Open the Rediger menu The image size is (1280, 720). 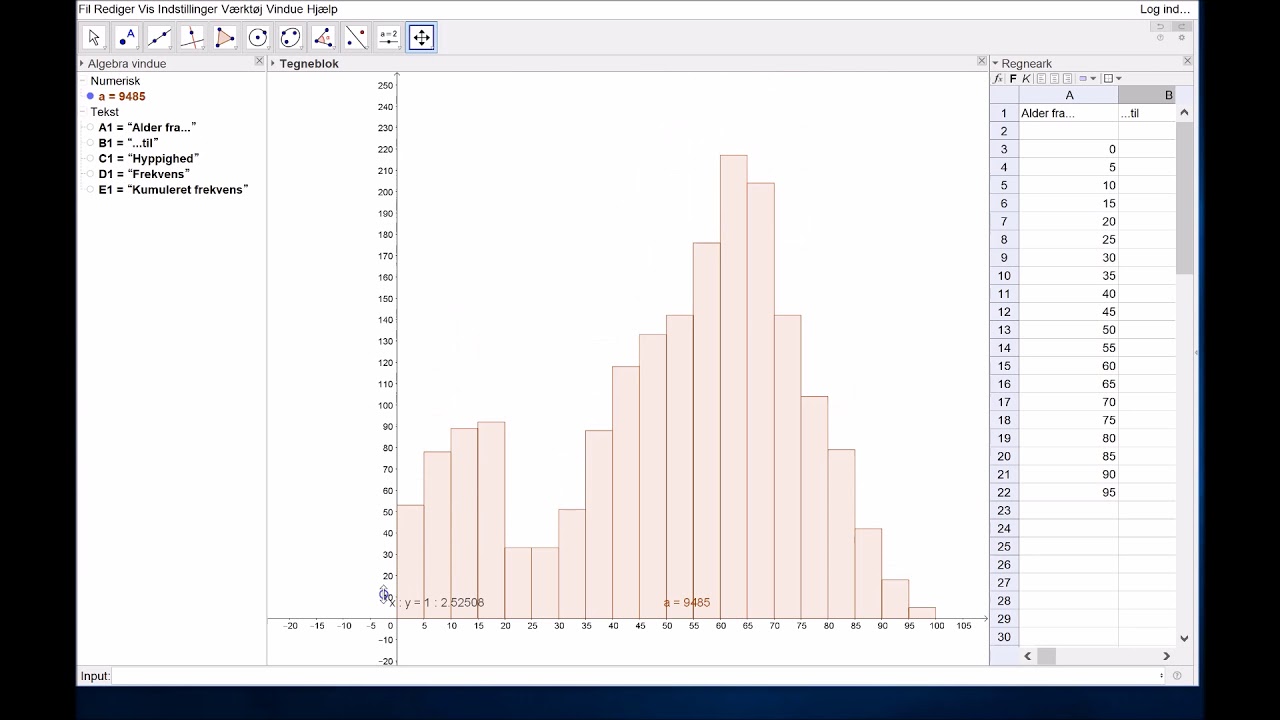(x=112, y=9)
